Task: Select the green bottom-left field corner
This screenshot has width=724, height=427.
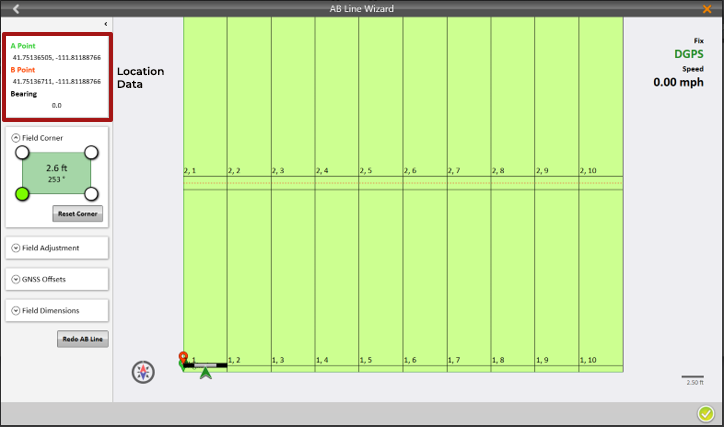Action: click(21, 193)
